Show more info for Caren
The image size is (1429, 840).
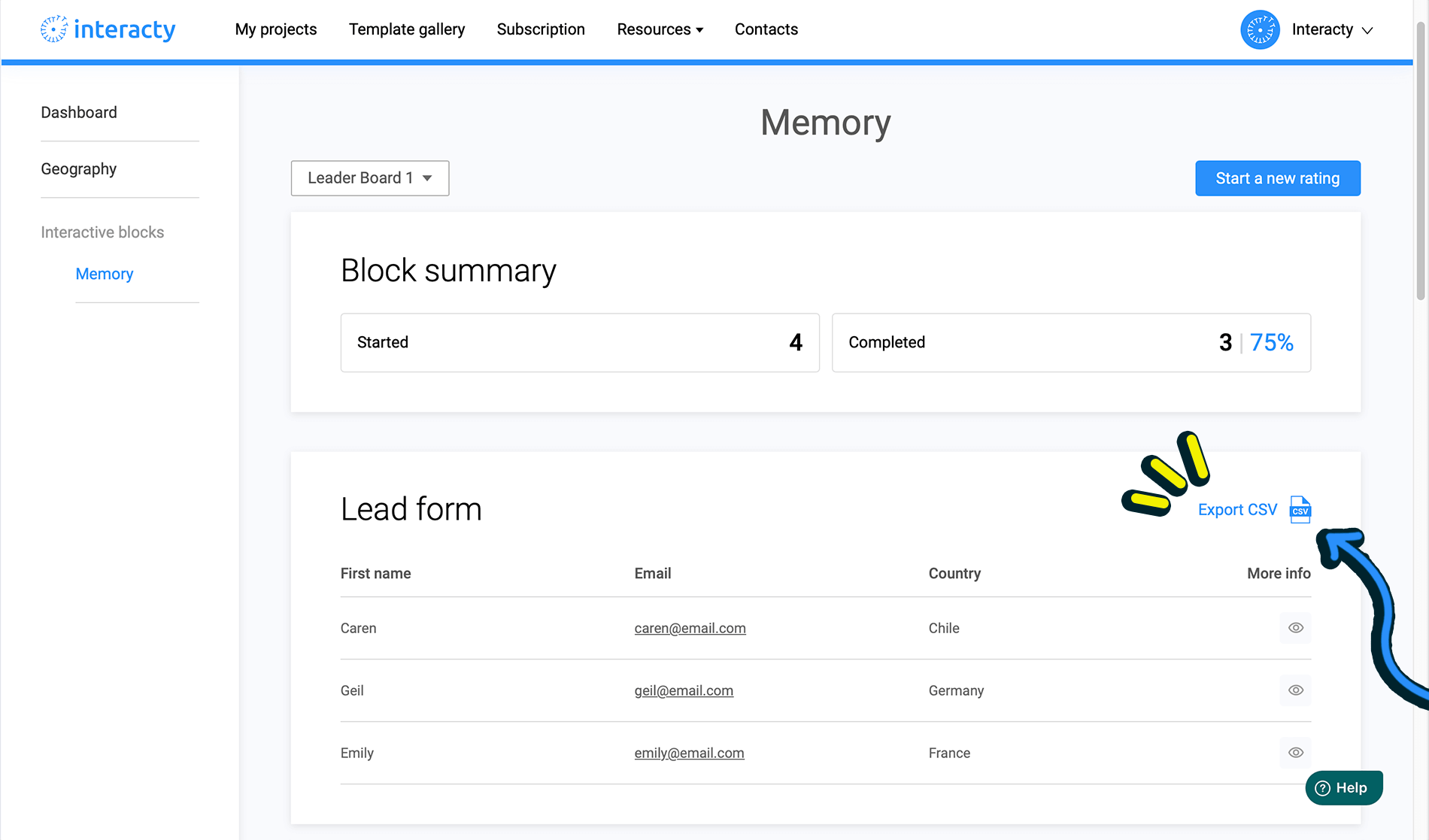pos(1296,628)
